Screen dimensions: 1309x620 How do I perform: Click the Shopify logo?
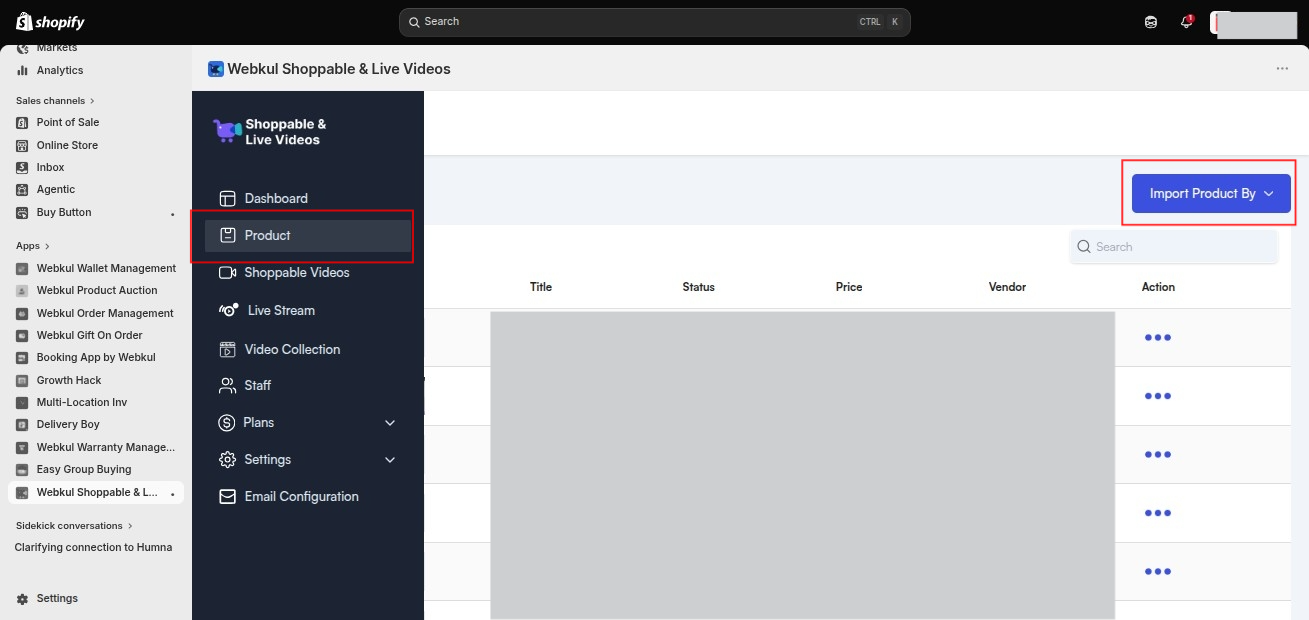coord(50,22)
